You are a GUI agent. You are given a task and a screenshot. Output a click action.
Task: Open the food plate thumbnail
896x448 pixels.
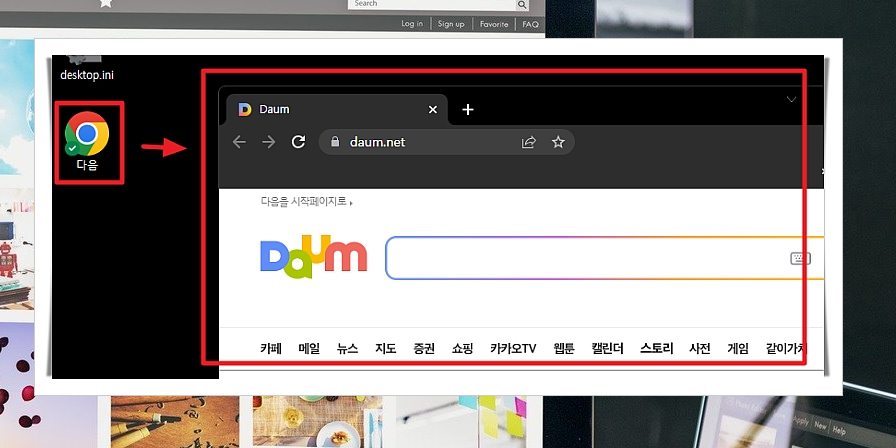tap(318, 421)
